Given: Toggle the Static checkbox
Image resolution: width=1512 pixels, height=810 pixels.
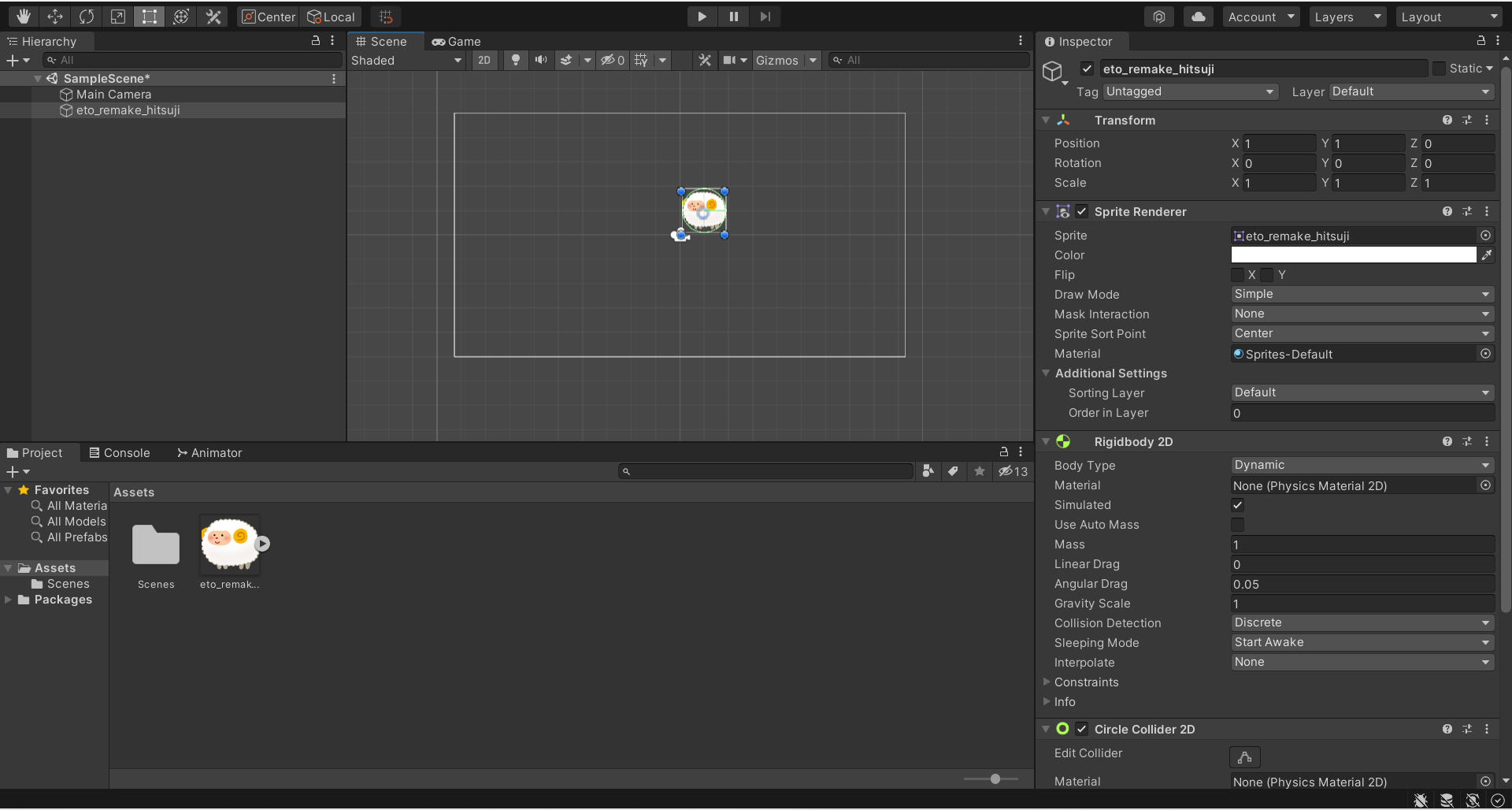Looking at the screenshot, I should tap(1439, 69).
